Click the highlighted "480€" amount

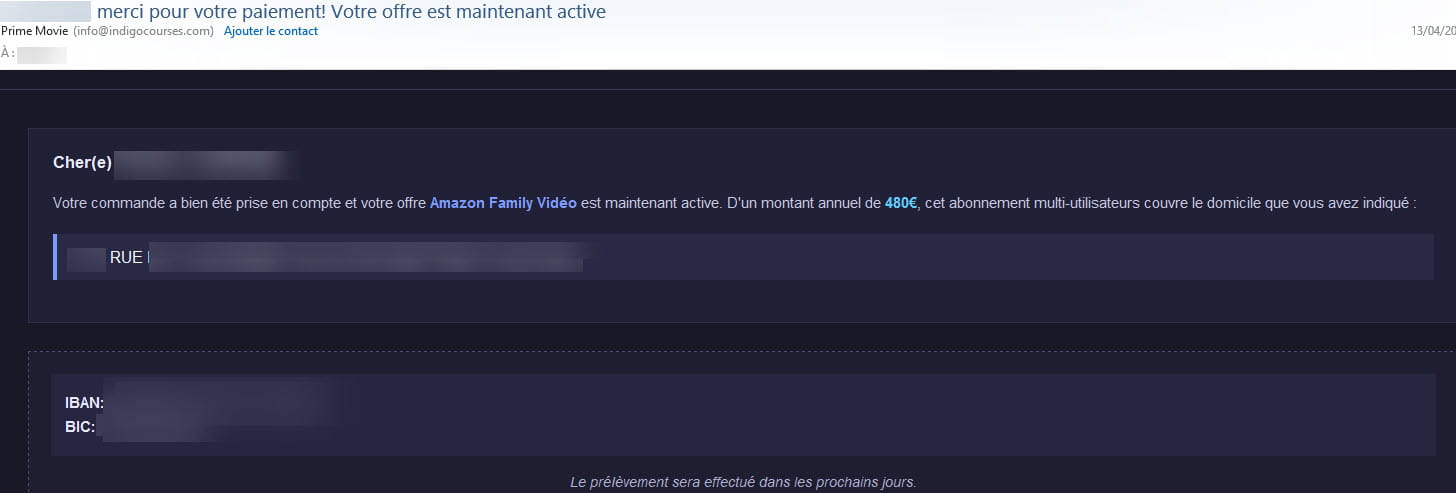[901, 204]
